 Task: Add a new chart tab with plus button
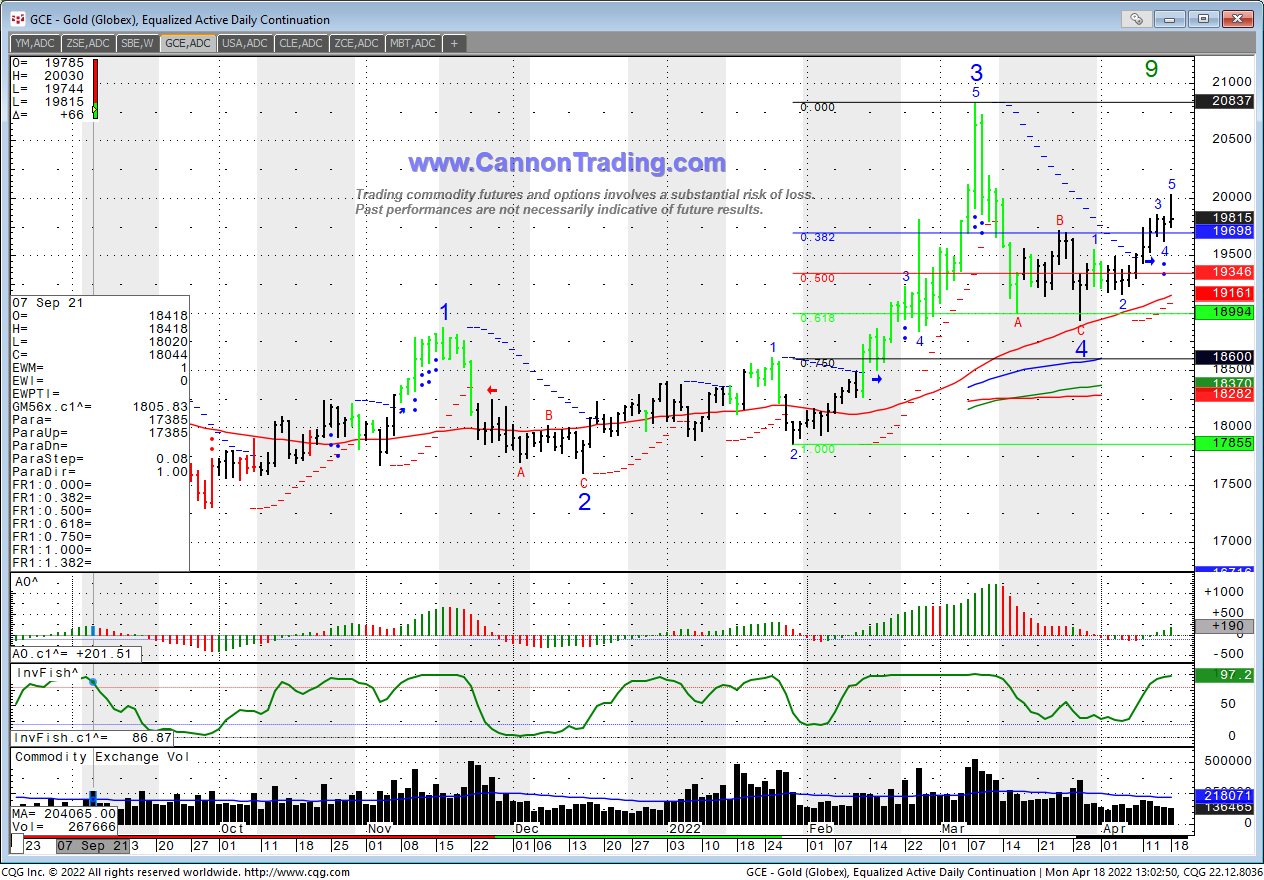pos(455,43)
